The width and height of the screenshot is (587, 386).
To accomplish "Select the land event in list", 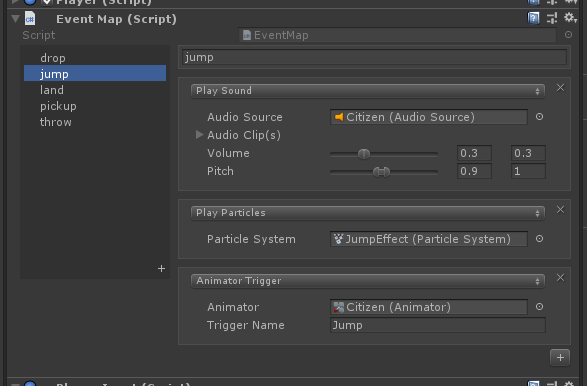I will click(x=95, y=90).
